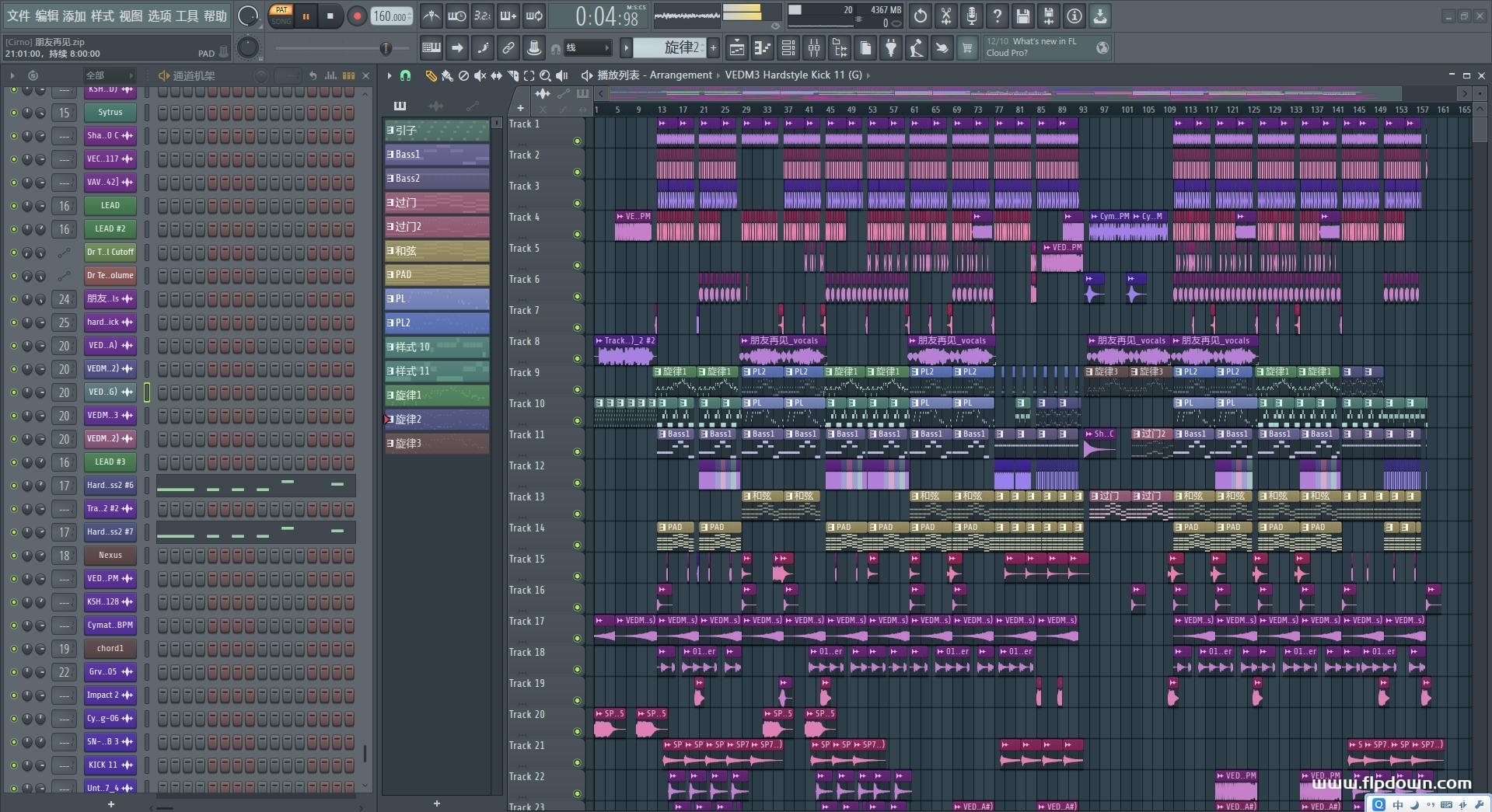Click the save project floppy icon
Screen dimensions: 1492x812
click(x=1022, y=16)
